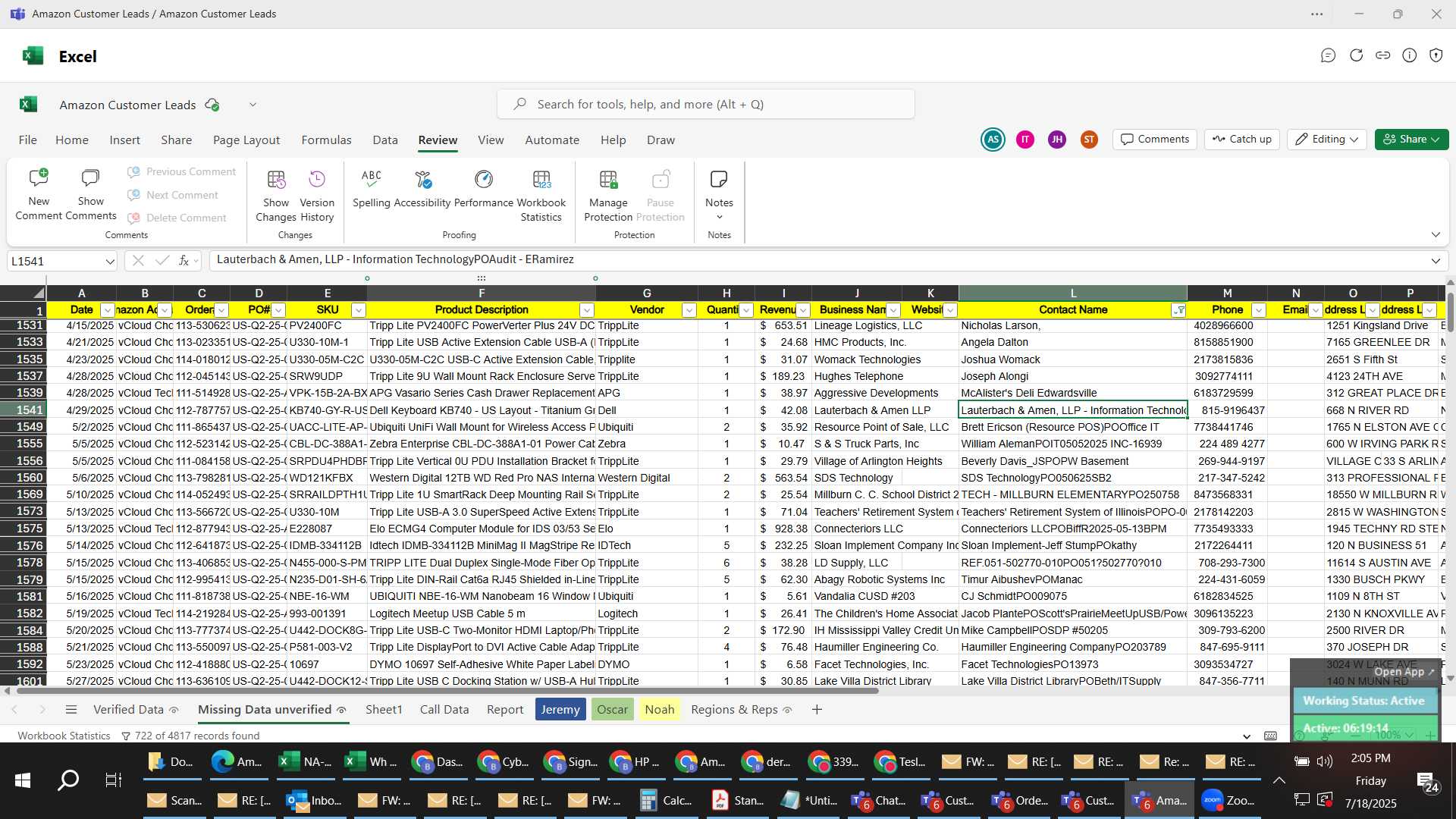Image resolution: width=1456 pixels, height=819 pixels.
Task: Open Show Comments pane
Action: 90,194
